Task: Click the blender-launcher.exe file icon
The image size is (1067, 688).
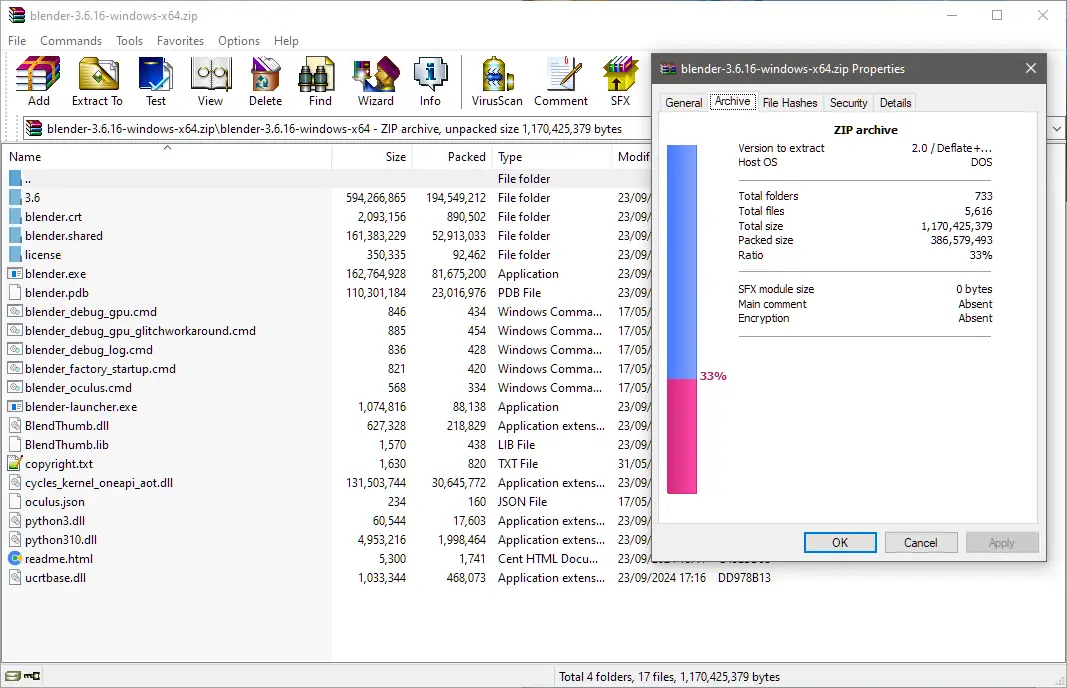Action: (15, 406)
